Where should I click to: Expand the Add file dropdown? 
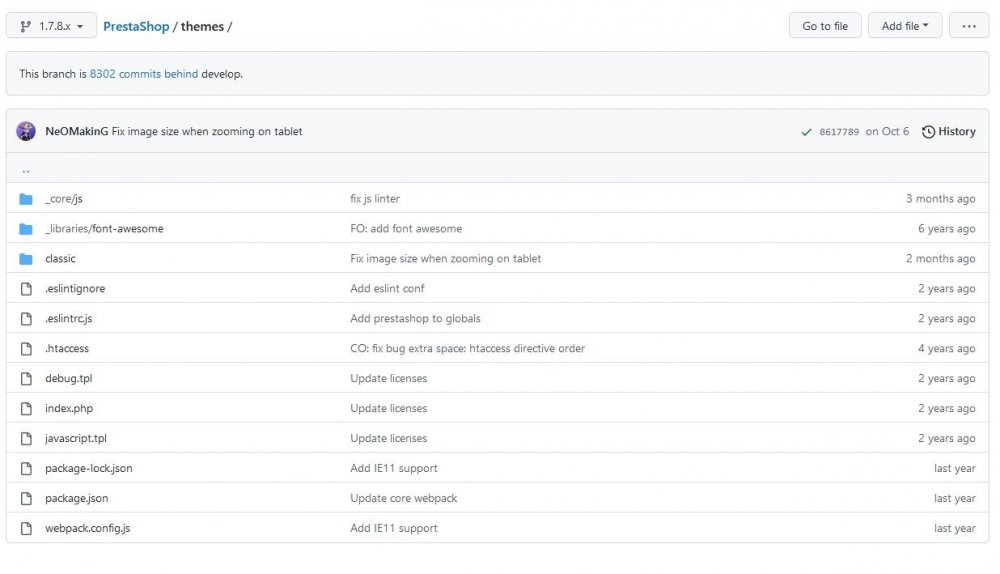905,26
